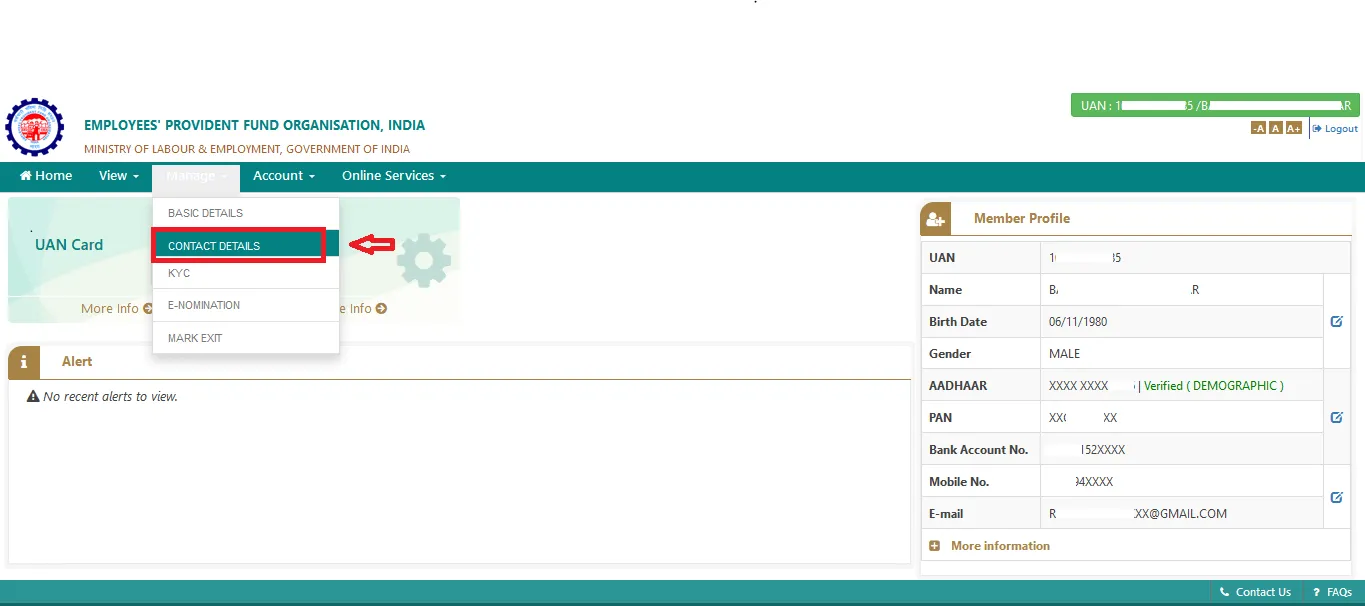
Task: Click the EPFO logo emblem
Action: coord(35,127)
